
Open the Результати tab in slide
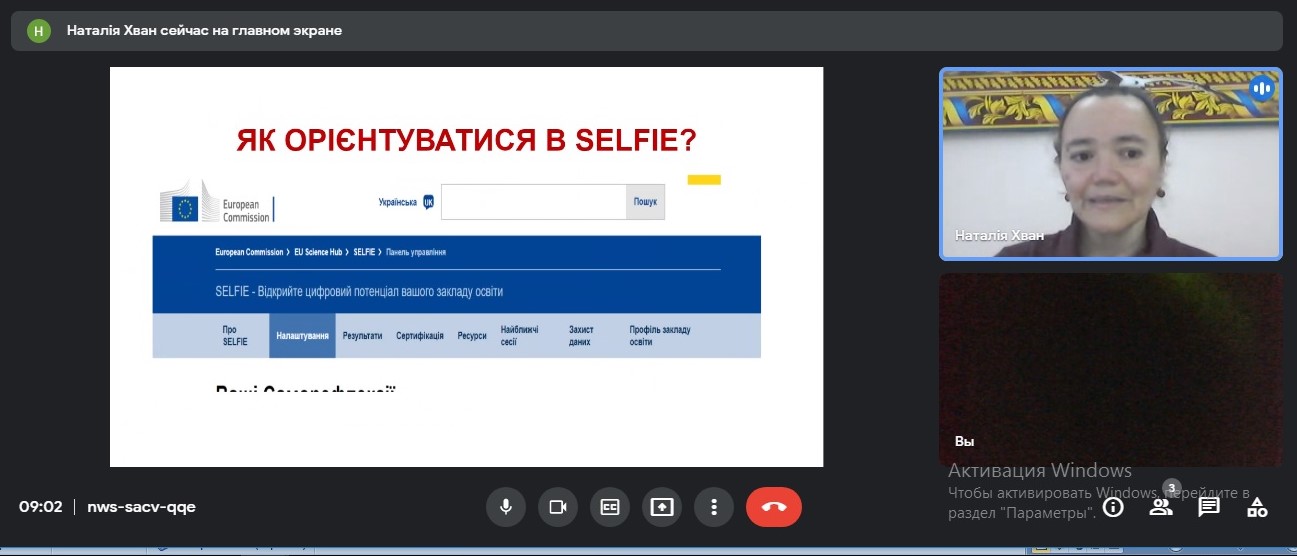click(362, 336)
